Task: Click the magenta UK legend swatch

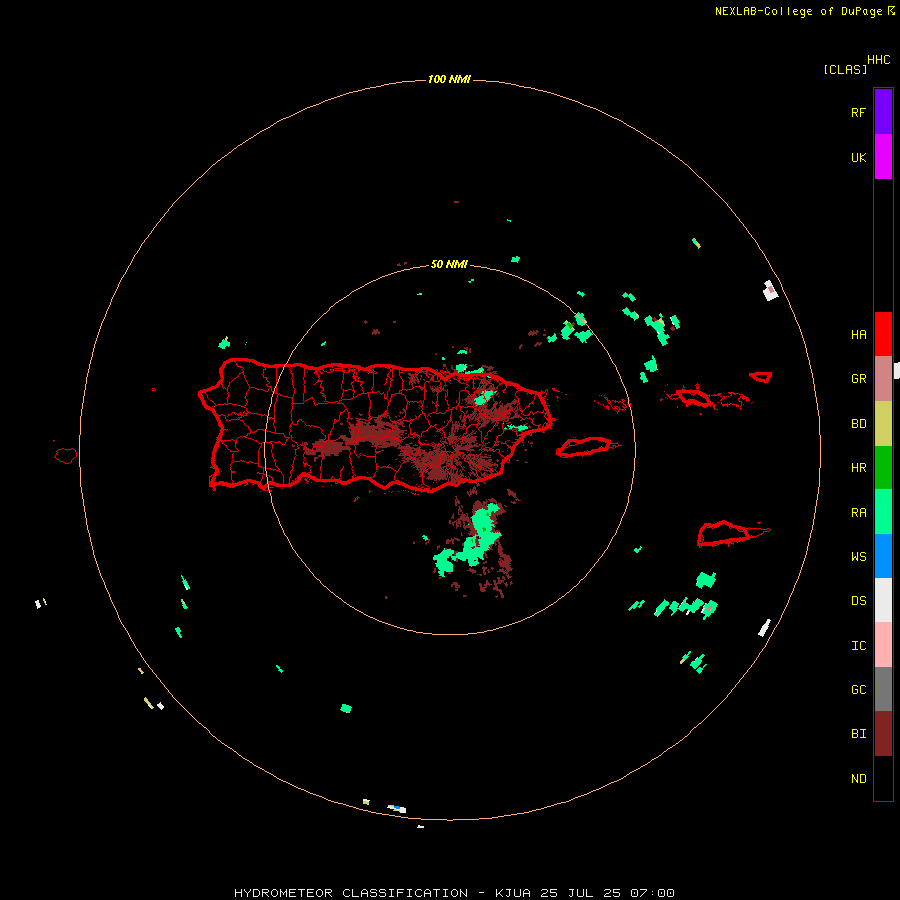Action: 883,157
